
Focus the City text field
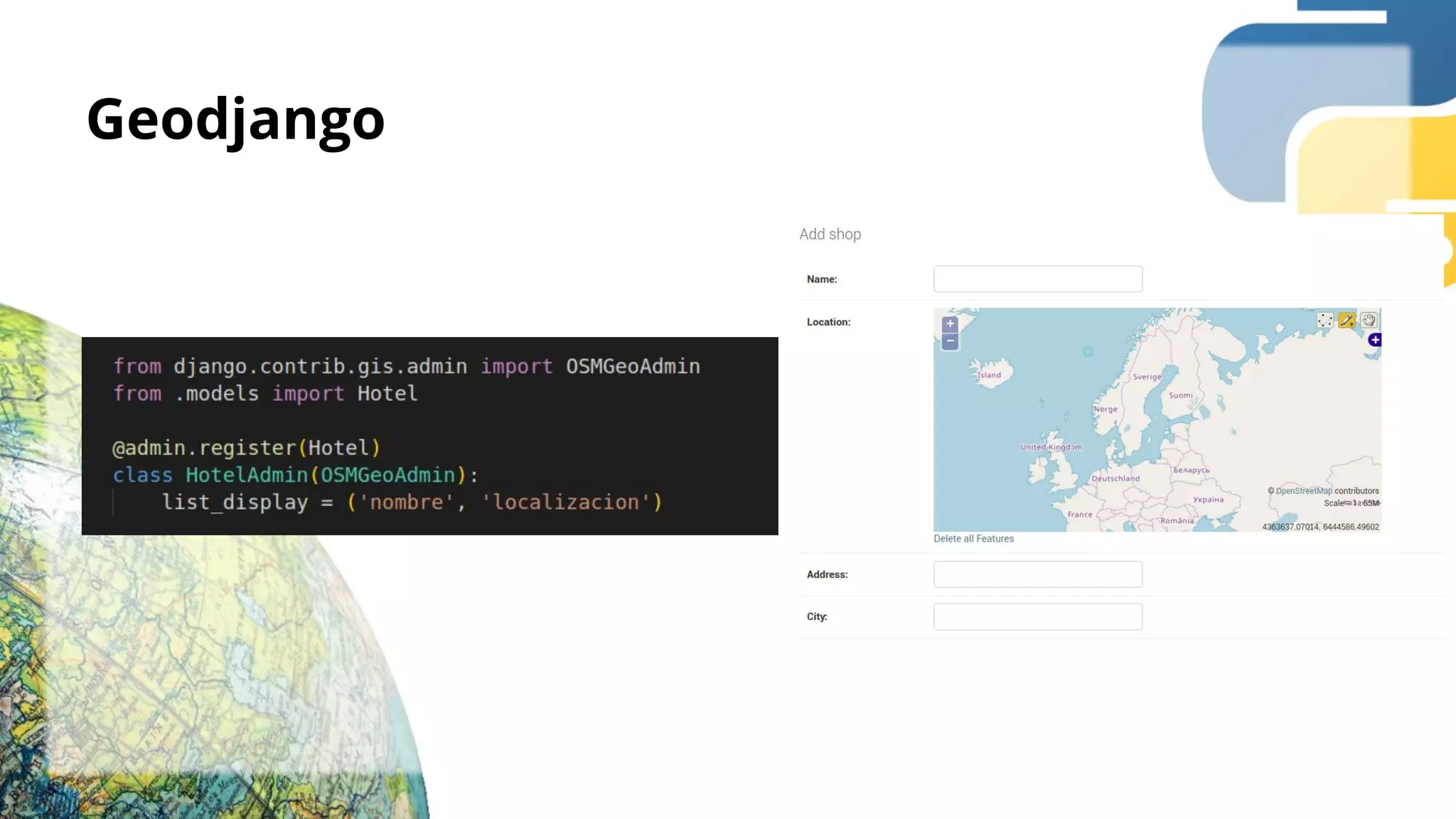pos(1037,616)
